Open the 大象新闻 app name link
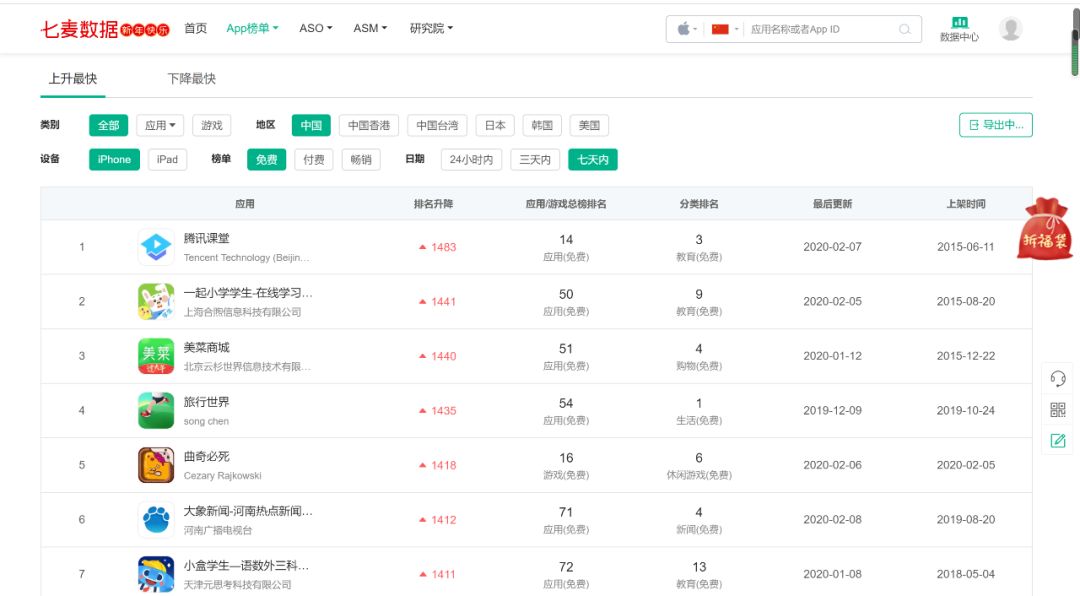Image resolution: width=1080 pixels, height=596 pixels. [x=248, y=511]
